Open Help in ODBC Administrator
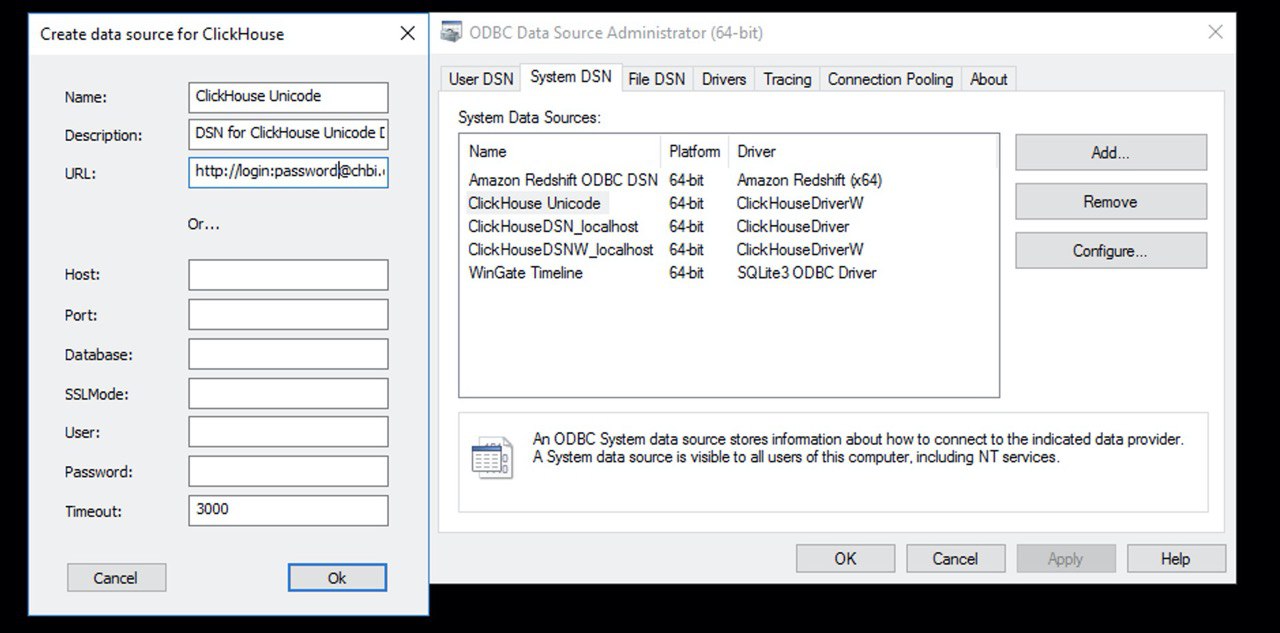The width and height of the screenshot is (1280, 633). click(x=1176, y=559)
